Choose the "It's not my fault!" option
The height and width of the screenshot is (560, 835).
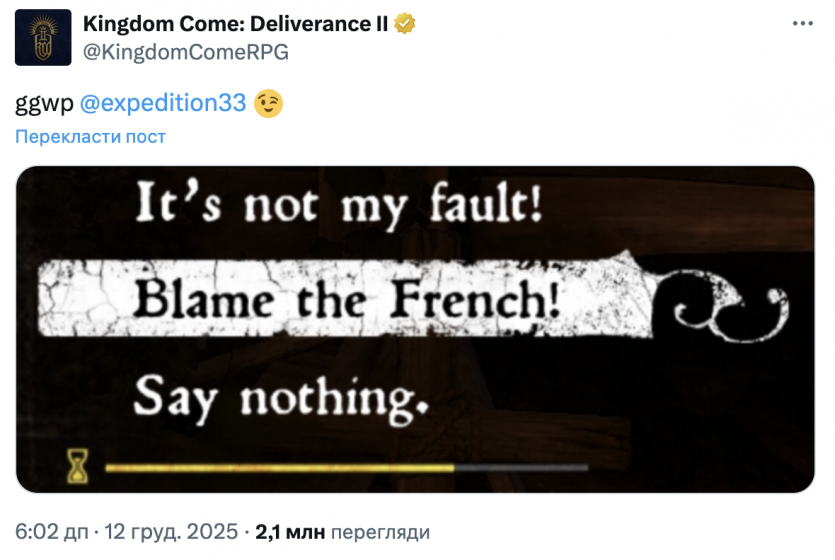point(340,207)
